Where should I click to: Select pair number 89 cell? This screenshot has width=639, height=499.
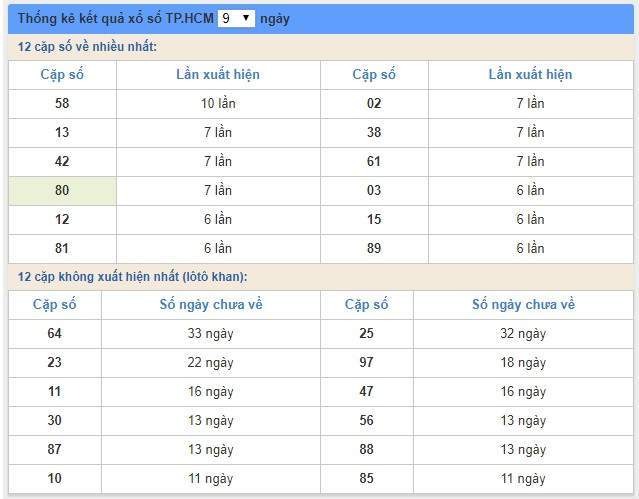tap(374, 248)
